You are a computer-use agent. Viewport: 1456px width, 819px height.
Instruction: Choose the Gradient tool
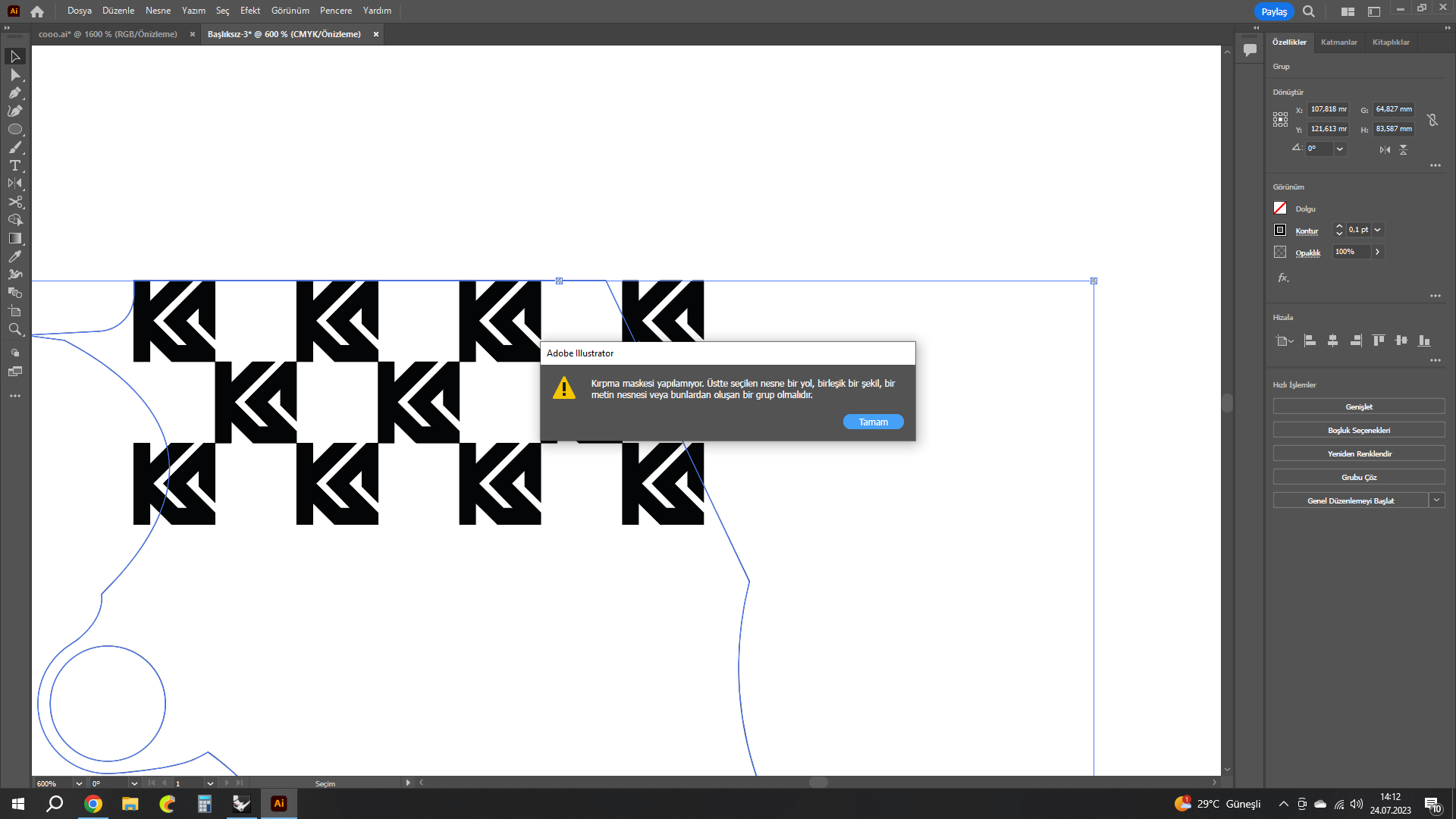click(15, 237)
